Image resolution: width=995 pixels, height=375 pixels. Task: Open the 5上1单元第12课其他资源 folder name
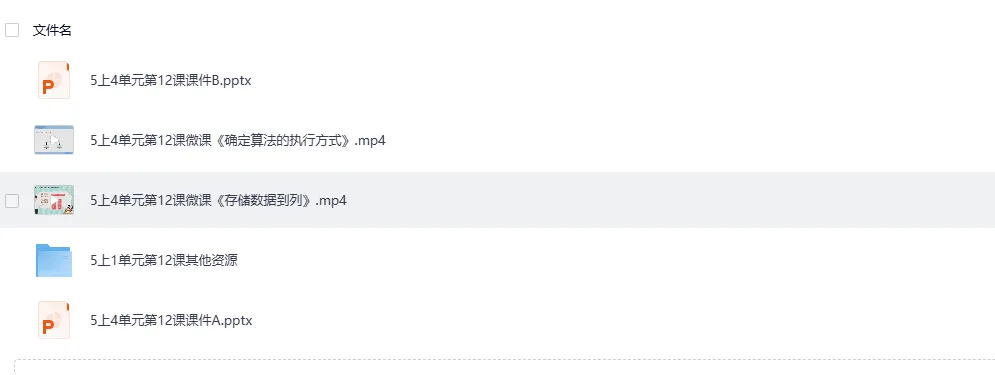tap(164, 260)
